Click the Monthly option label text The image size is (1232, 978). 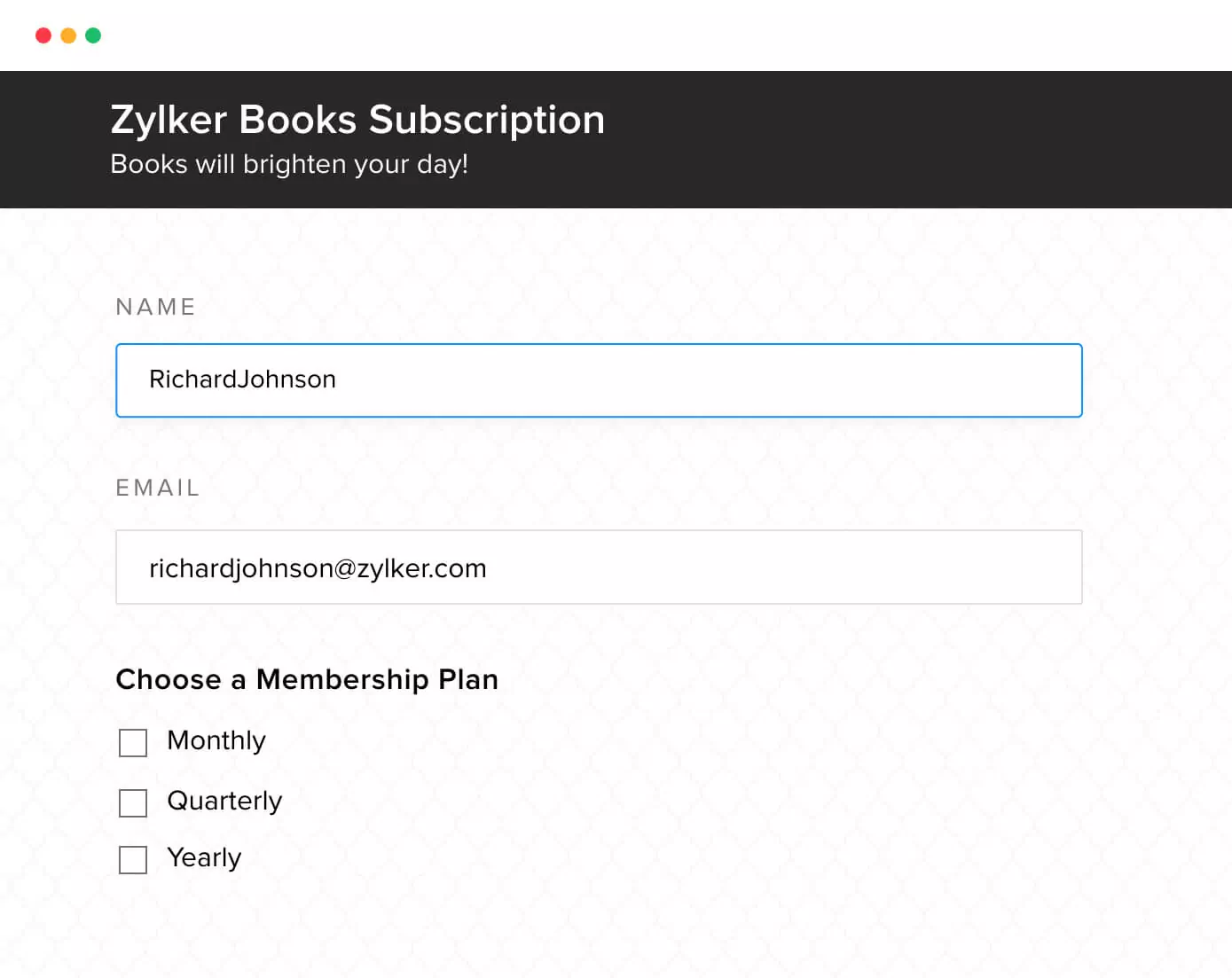tap(216, 740)
